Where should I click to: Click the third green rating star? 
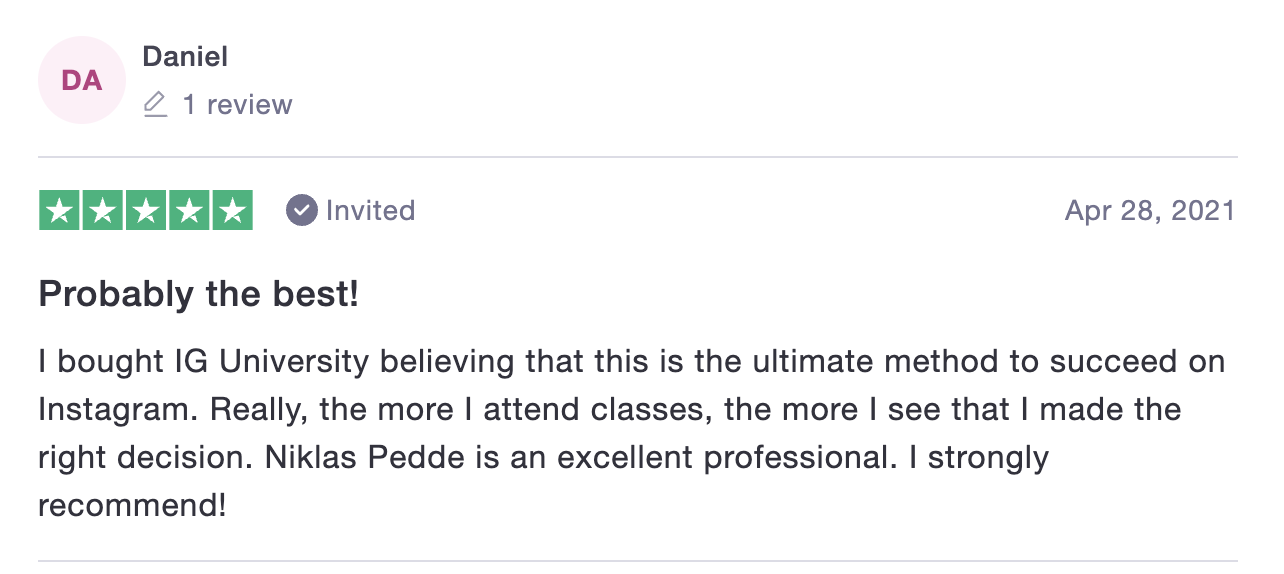[x=146, y=210]
